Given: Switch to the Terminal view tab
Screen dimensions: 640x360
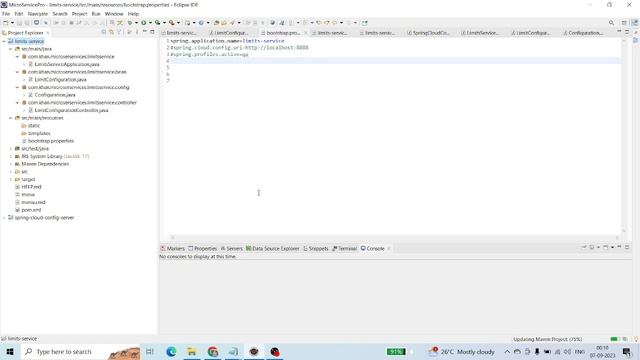Looking at the screenshot, I should click(345, 248).
